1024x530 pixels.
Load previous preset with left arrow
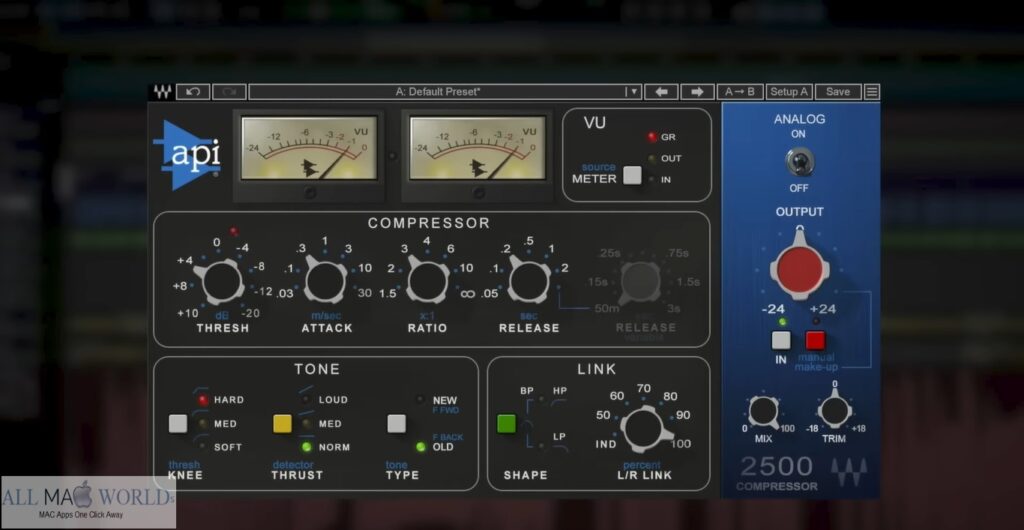pyautogui.click(x=660, y=92)
